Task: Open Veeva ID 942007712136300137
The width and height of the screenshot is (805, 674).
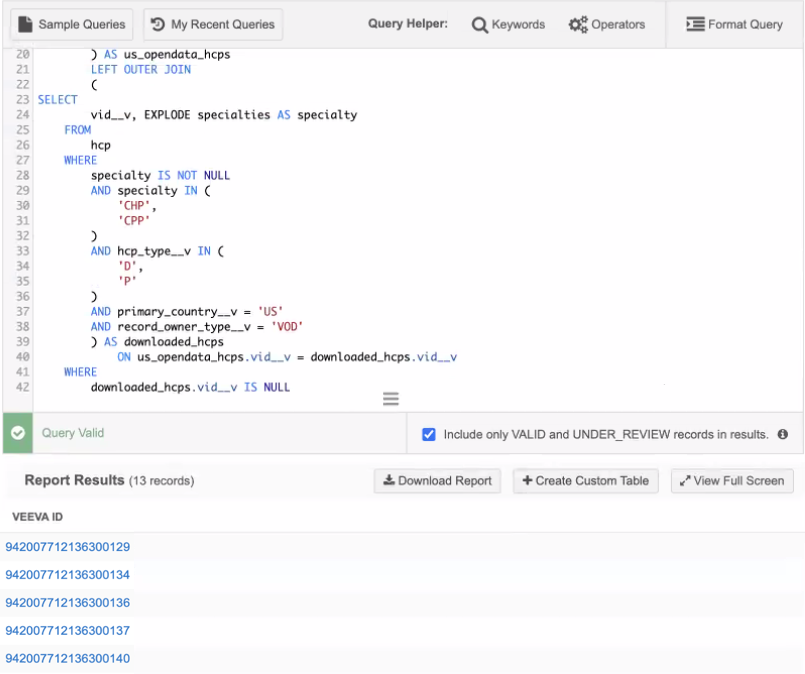Action: (x=68, y=631)
